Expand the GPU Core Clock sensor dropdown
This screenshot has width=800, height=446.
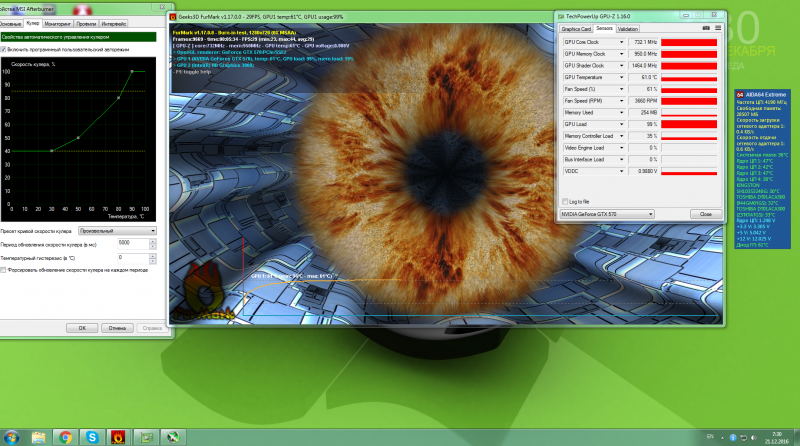[621, 42]
